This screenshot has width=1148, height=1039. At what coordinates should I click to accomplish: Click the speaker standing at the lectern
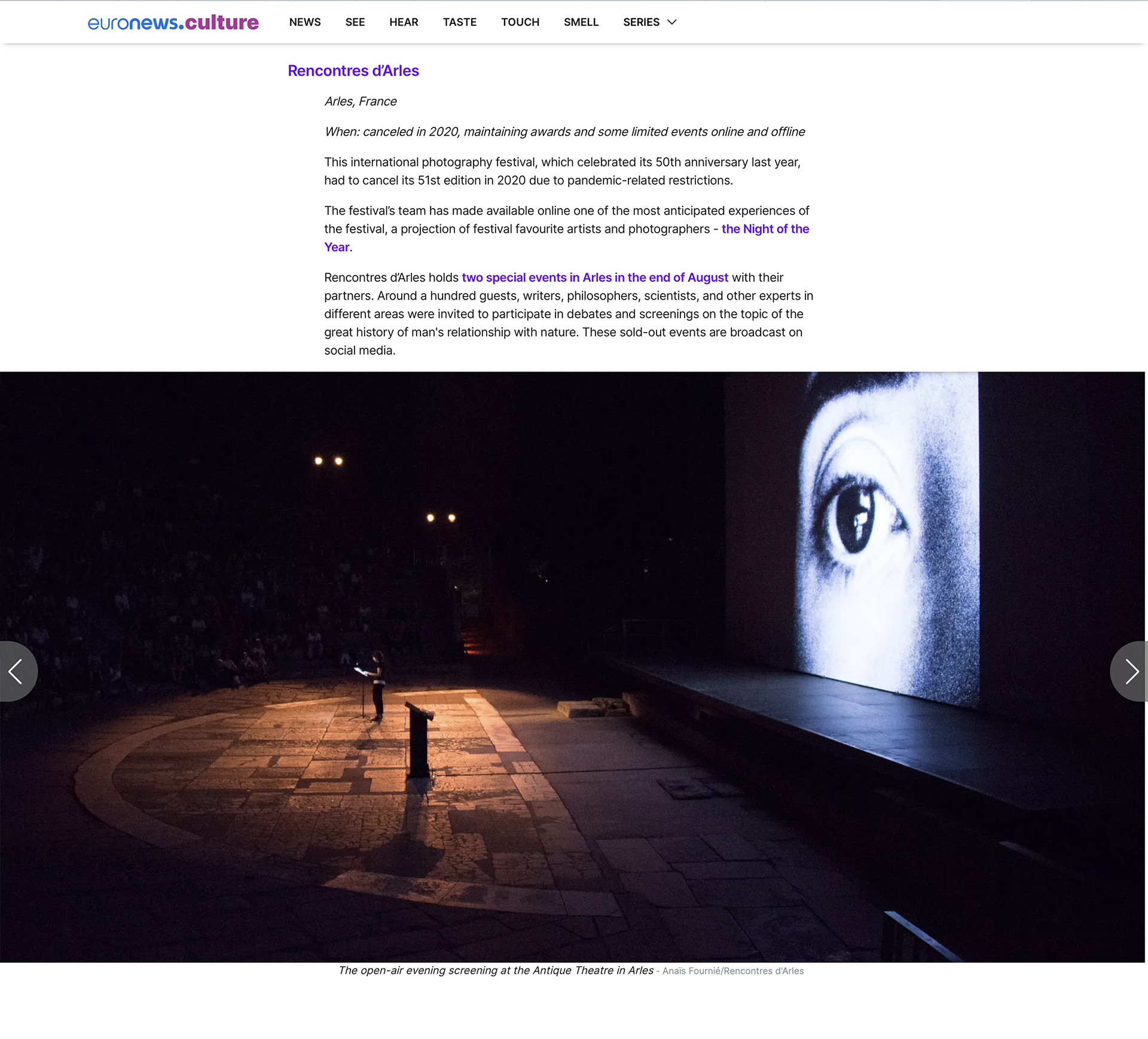[x=377, y=685]
